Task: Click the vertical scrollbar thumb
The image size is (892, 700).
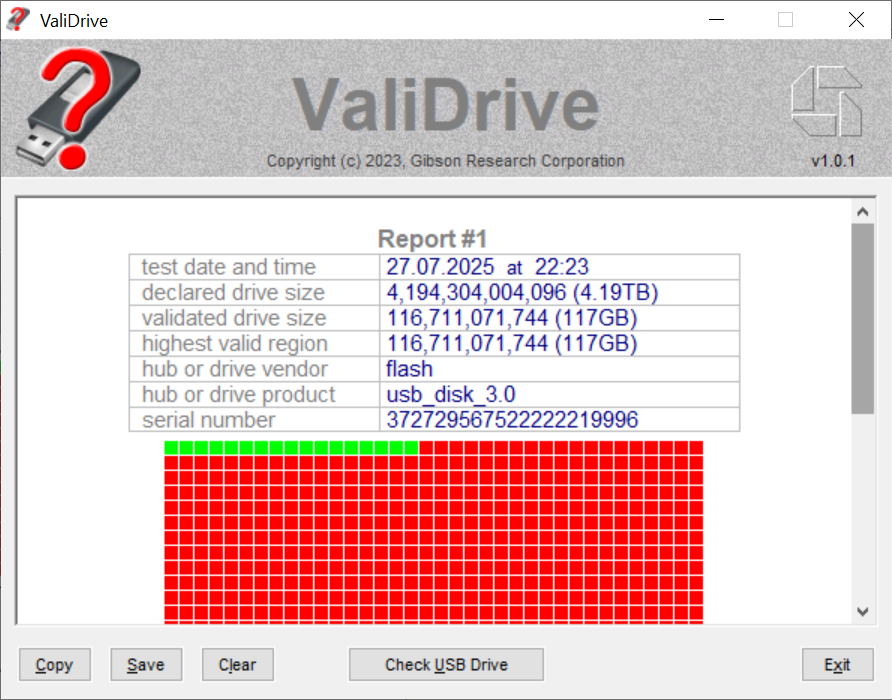Action: [862, 319]
